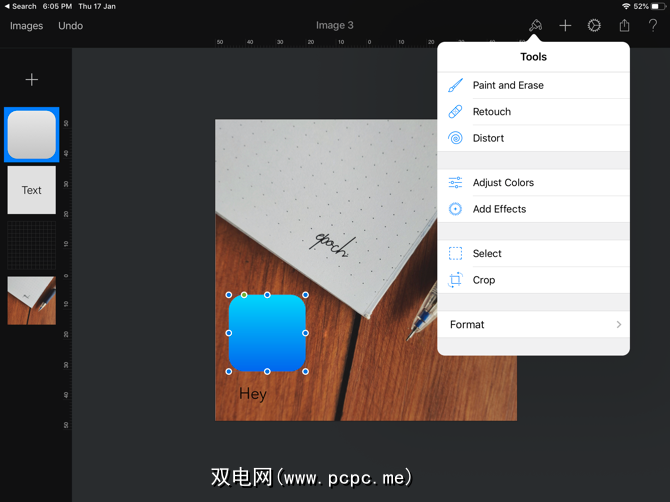Select the Paint and Erase brush icon
The image size is (670, 502).
[455, 85]
